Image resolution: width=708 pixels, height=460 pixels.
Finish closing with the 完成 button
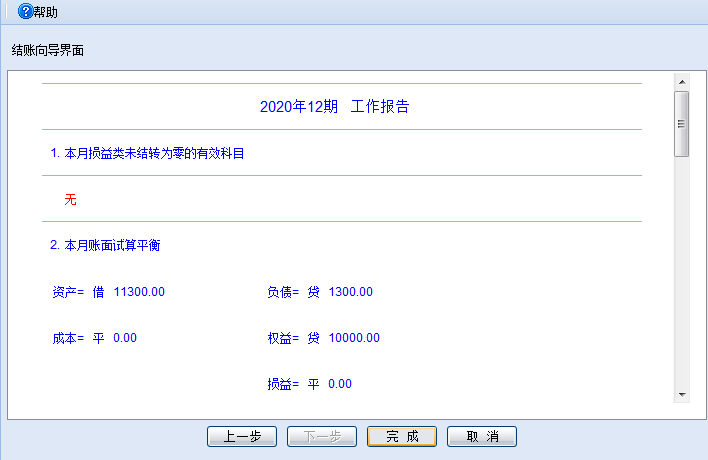pyautogui.click(x=402, y=437)
